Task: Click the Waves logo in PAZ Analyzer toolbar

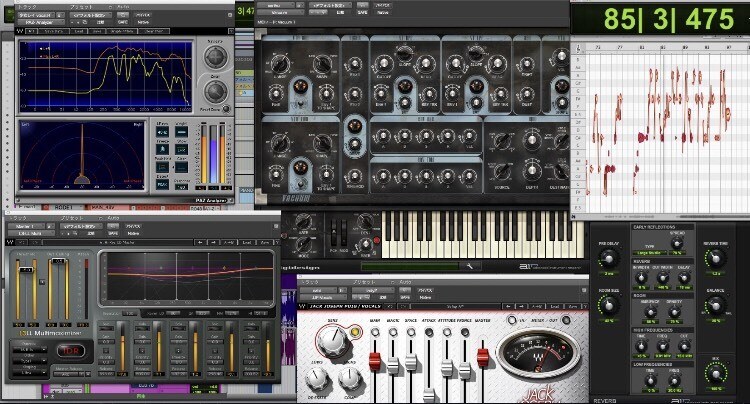Action: (x=19, y=32)
